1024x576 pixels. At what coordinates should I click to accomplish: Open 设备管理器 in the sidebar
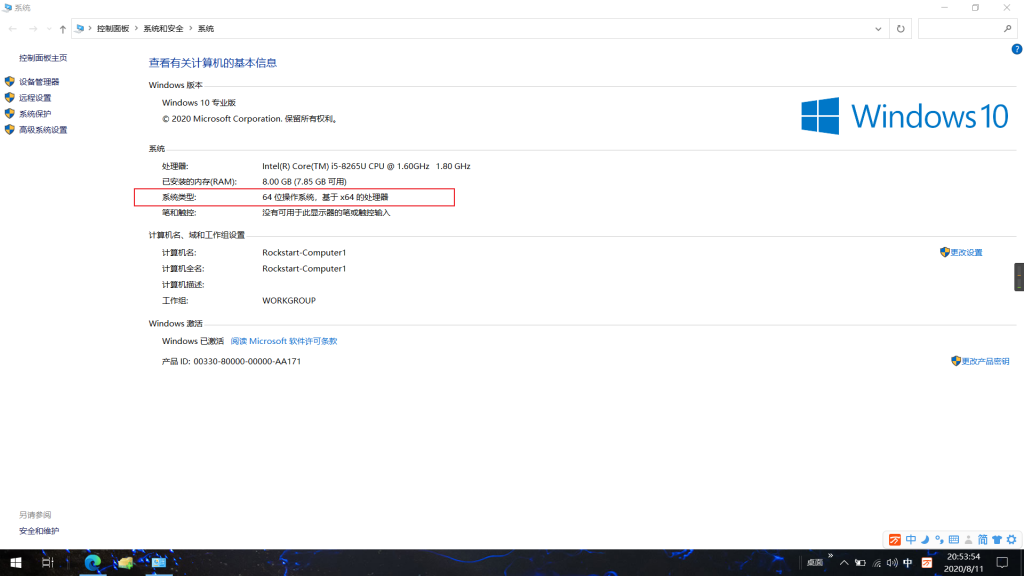tap(39, 82)
